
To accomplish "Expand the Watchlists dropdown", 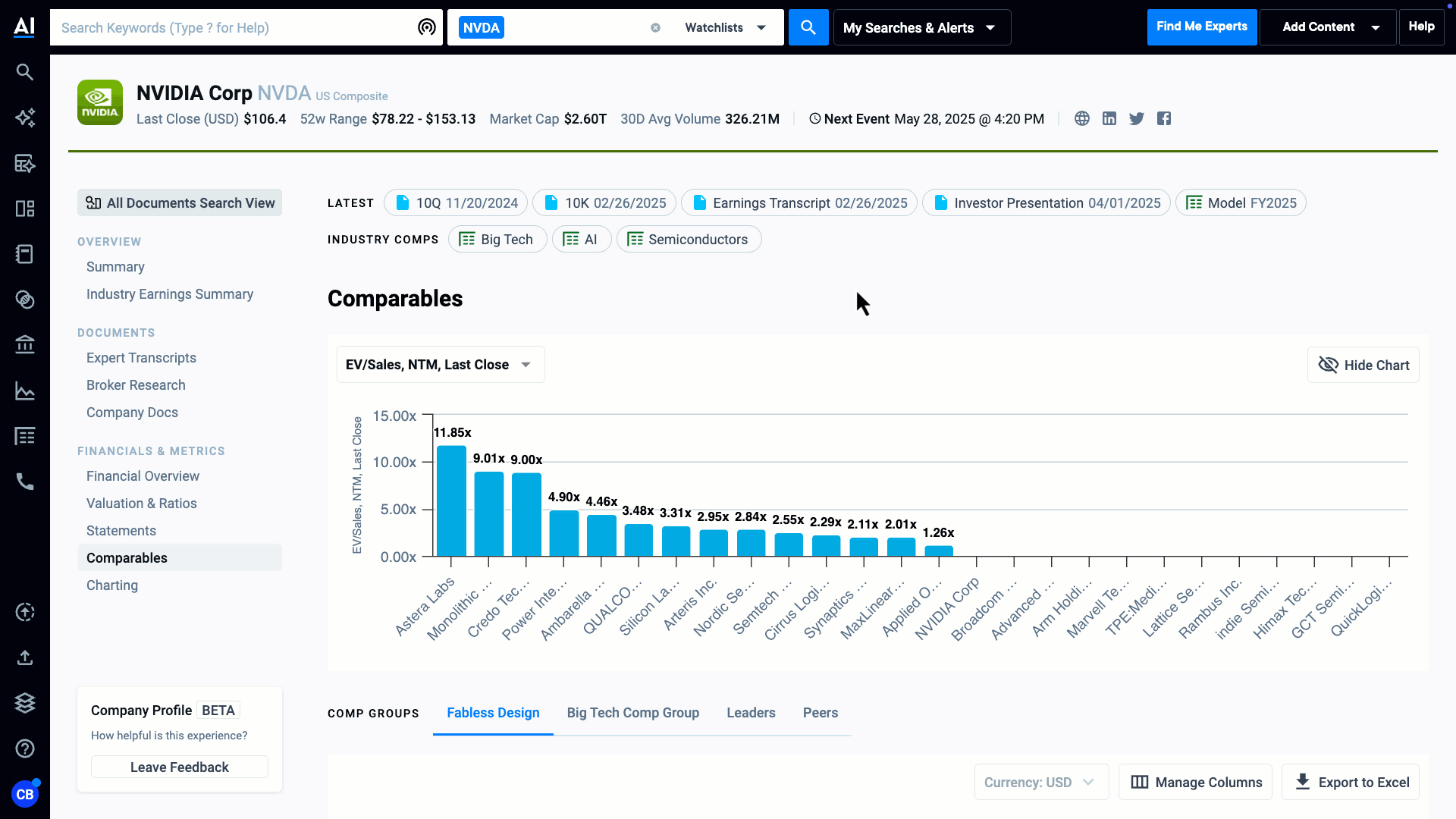I will click(x=725, y=27).
